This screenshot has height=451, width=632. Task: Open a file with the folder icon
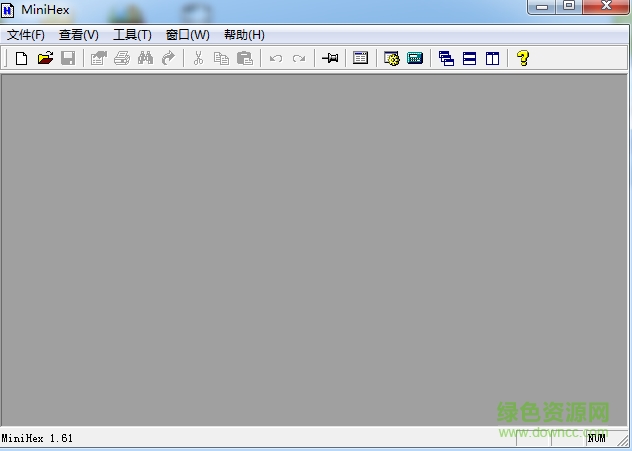pos(45,59)
